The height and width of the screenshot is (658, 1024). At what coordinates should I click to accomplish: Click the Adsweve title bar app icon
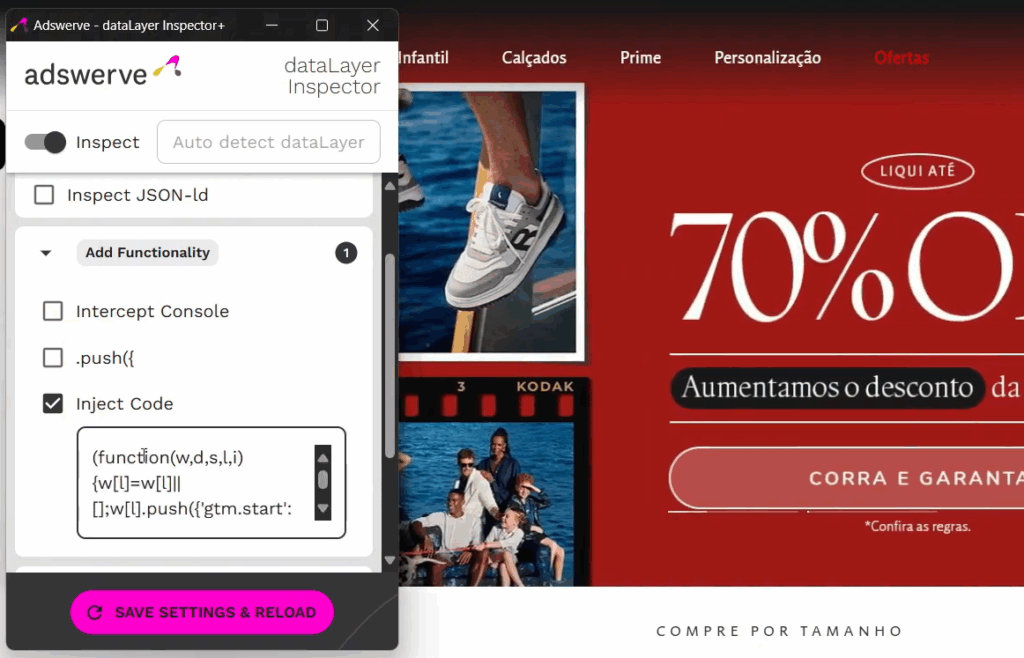click(19, 25)
